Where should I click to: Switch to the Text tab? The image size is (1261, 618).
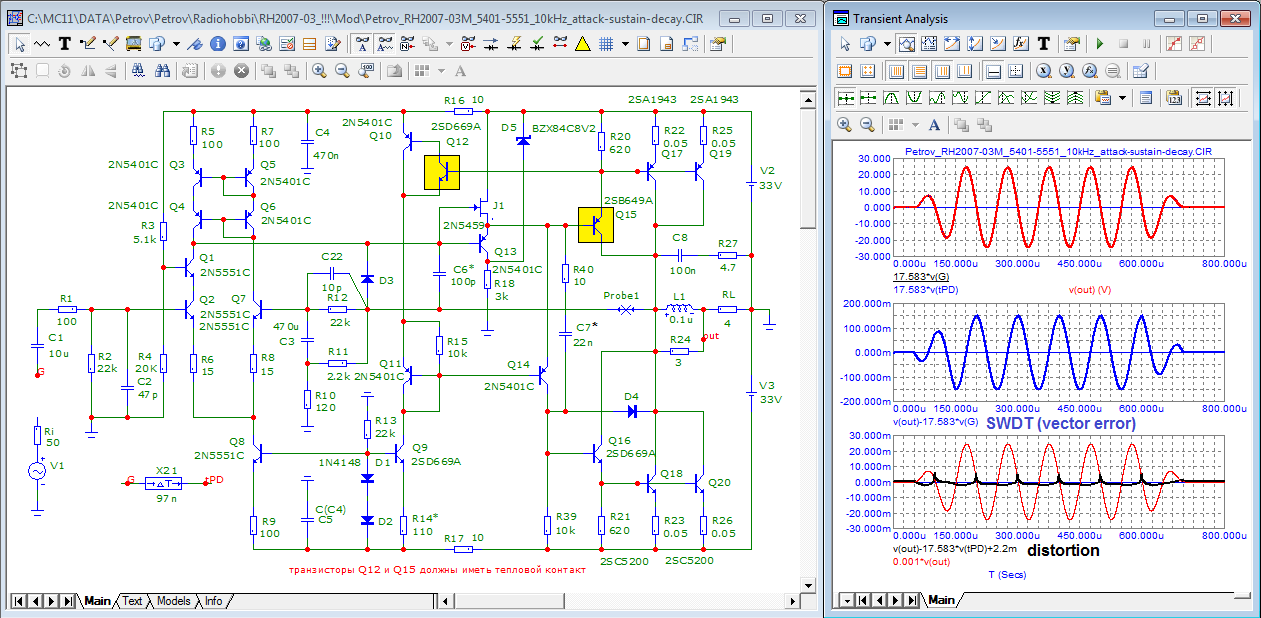tap(132, 601)
